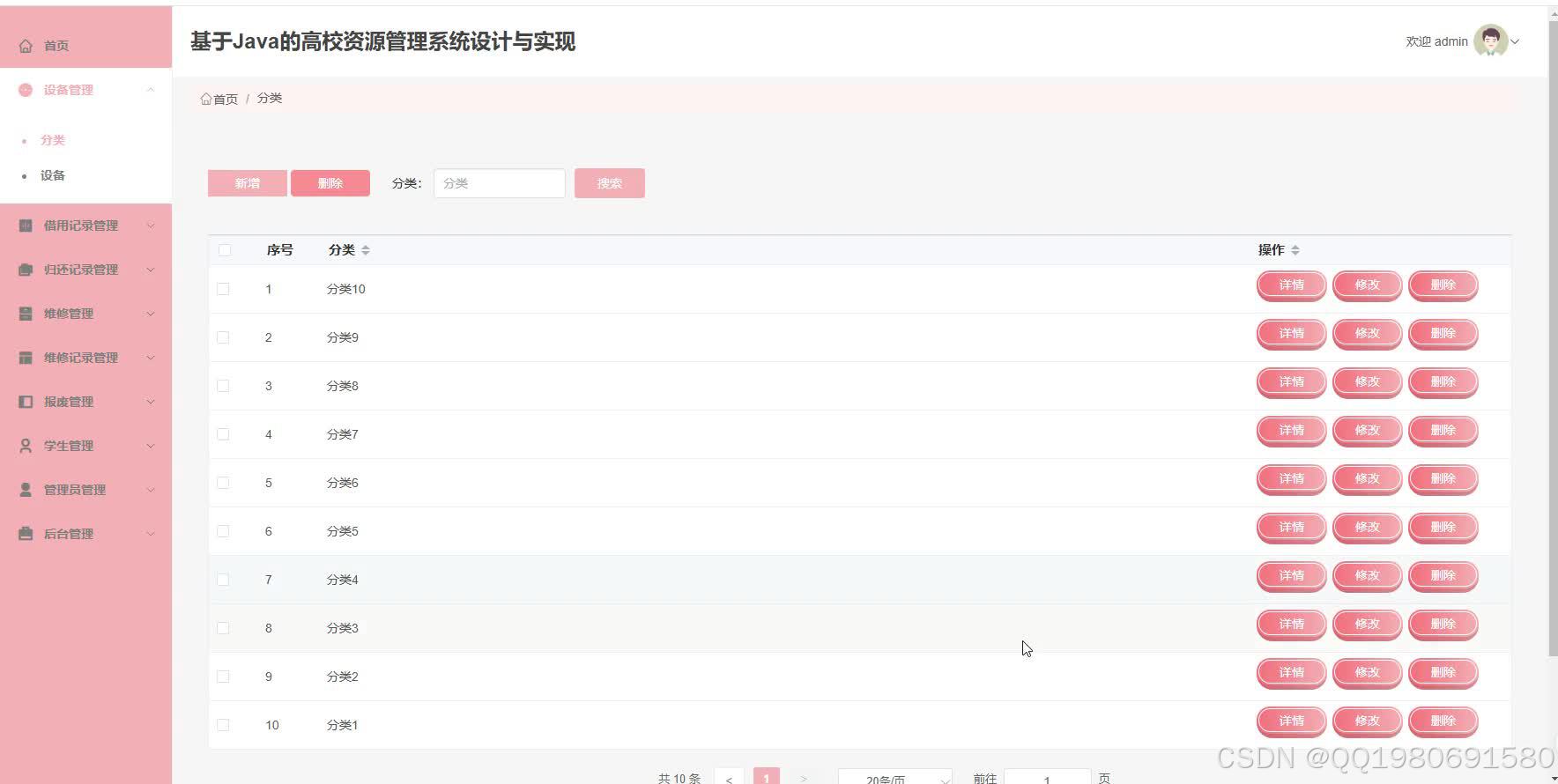Image resolution: width=1558 pixels, height=784 pixels.
Task: Click the 搜索 button
Action: click(x=610, y=183)
